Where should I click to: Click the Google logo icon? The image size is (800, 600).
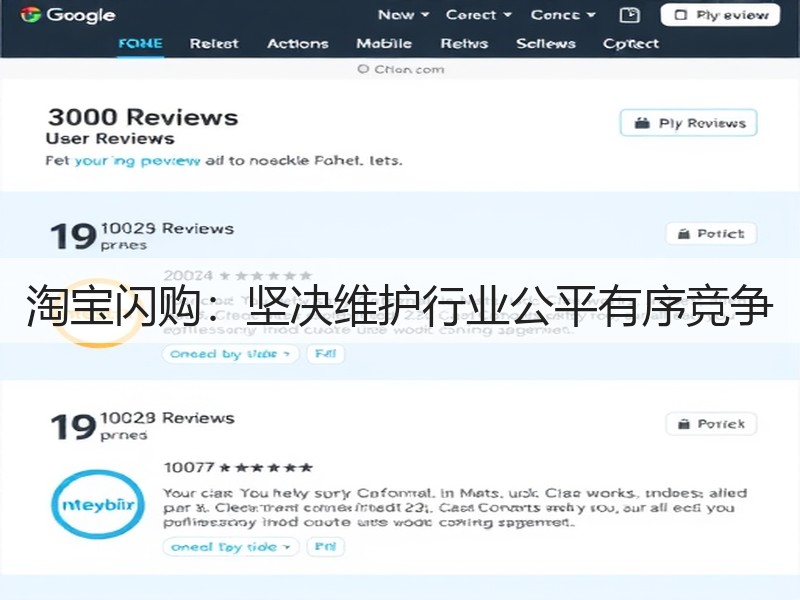coord(30,15)
